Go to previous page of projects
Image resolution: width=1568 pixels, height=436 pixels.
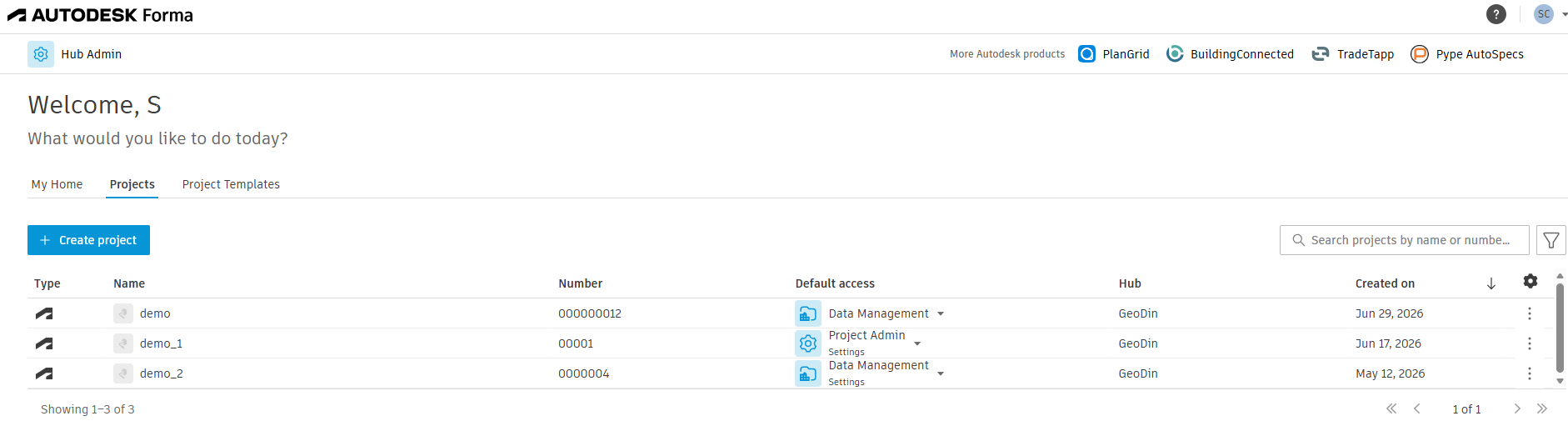(x=1417, y=408)
